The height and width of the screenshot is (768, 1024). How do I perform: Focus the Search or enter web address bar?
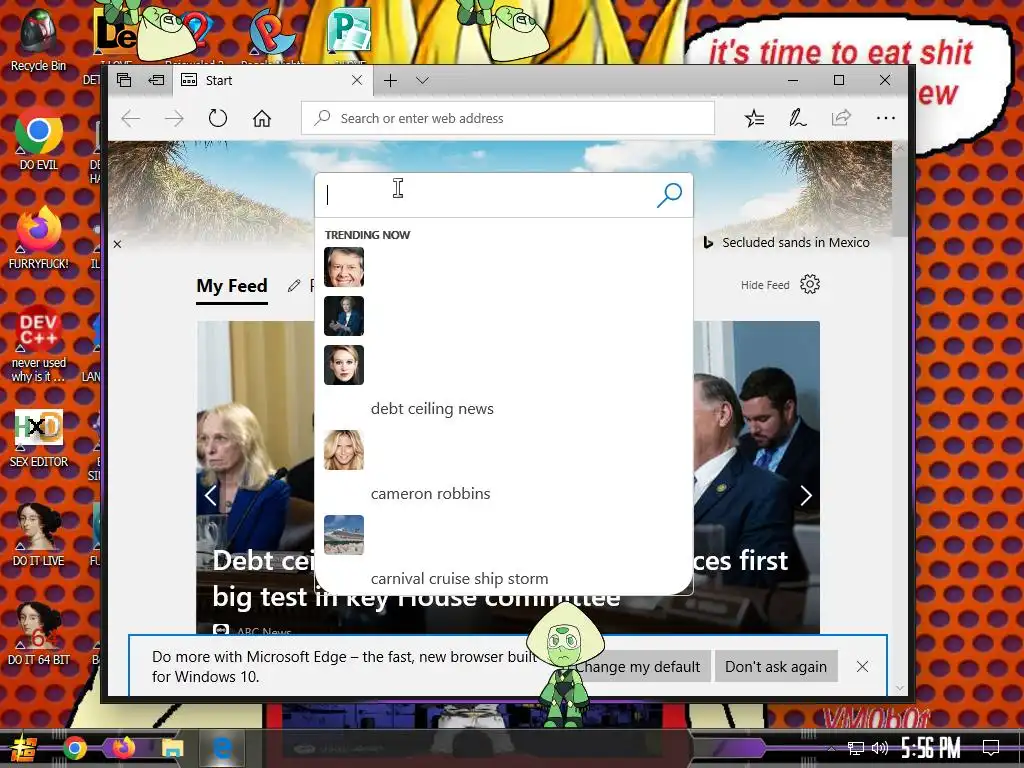507,118
